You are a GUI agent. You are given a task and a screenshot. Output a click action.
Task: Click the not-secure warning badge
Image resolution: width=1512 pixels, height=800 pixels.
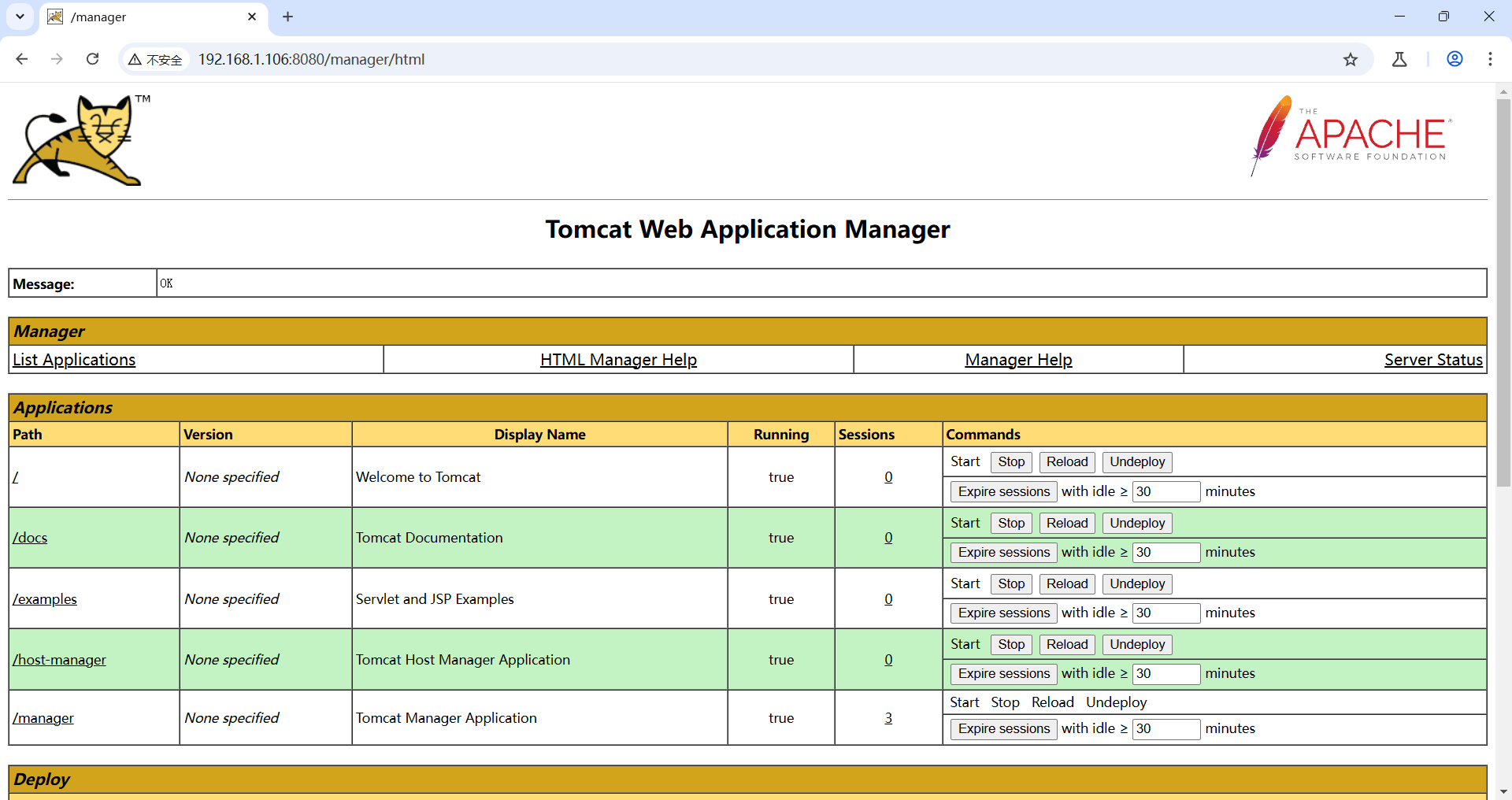click(x=156, y=60)
